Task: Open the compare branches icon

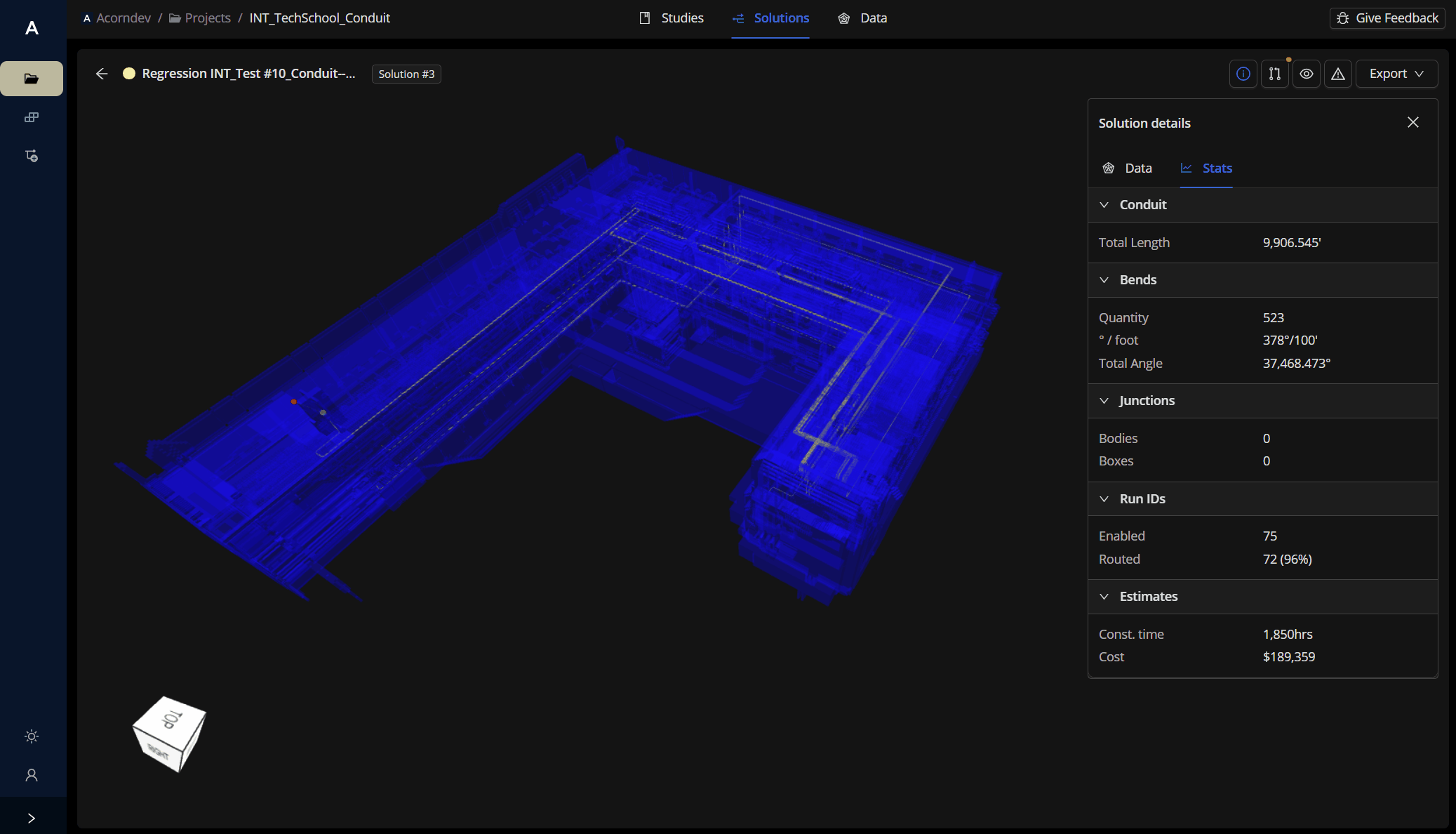Action: [1275, 74]
